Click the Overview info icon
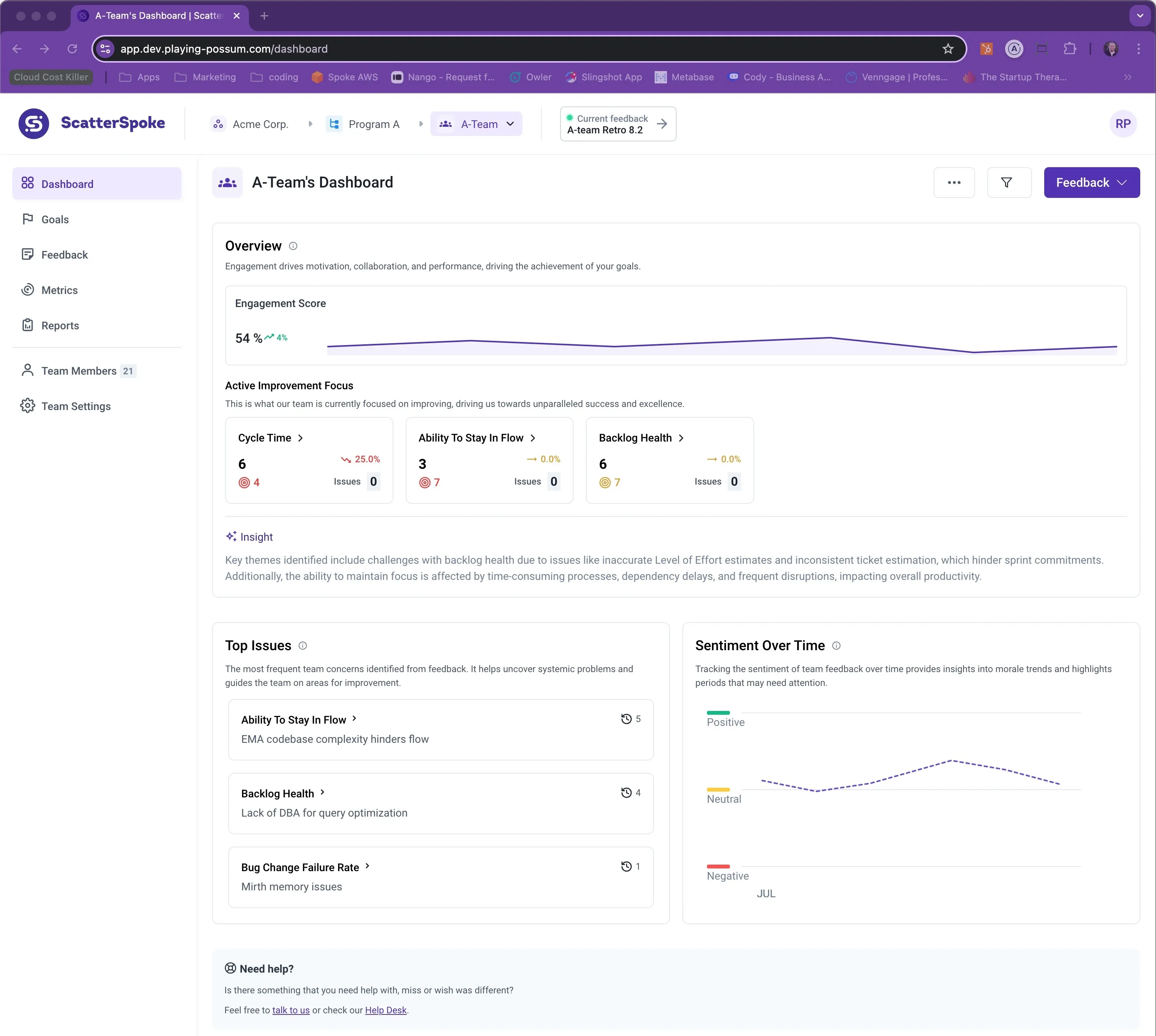The height and width of the screenshot is (1036, 1156). coord(293,246)
